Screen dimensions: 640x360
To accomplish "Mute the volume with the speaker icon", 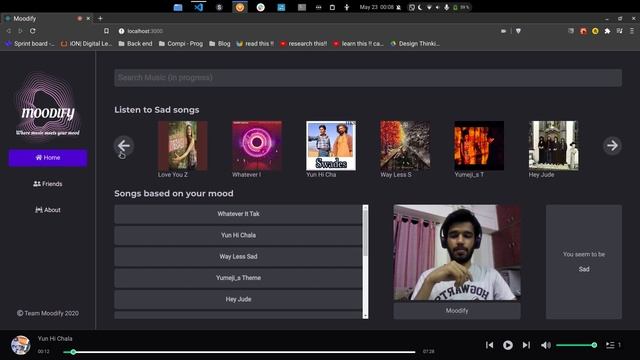I will (546, 345).
